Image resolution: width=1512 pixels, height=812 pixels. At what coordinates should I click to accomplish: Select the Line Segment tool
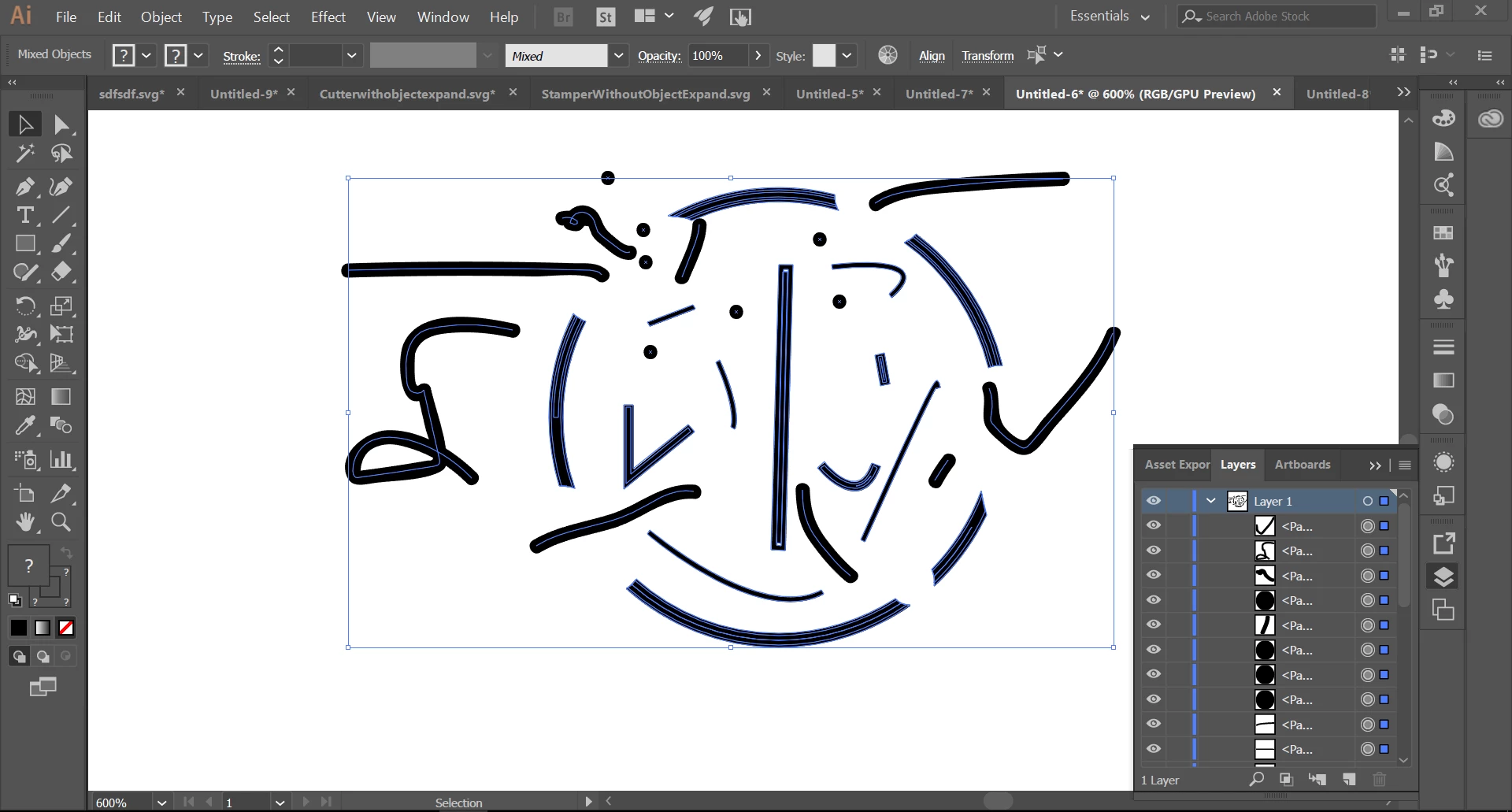(x=61, y=215)
